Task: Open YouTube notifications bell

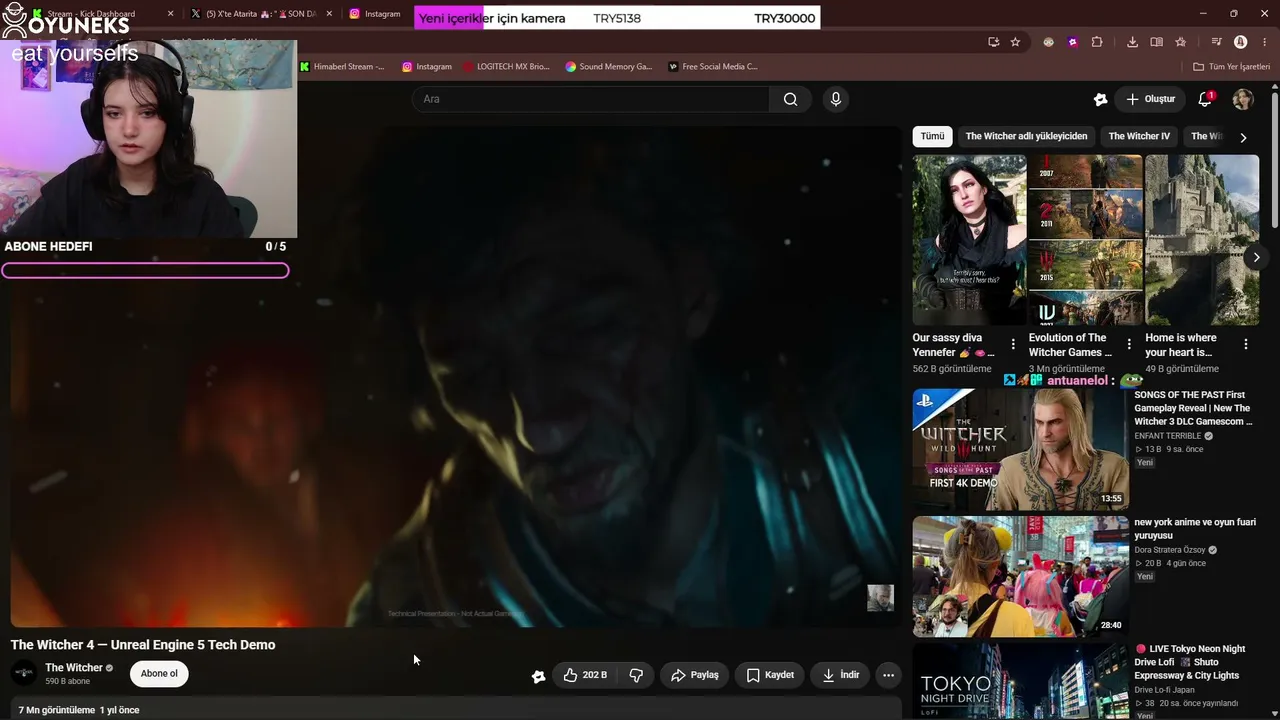Action: click(1205, 99)
